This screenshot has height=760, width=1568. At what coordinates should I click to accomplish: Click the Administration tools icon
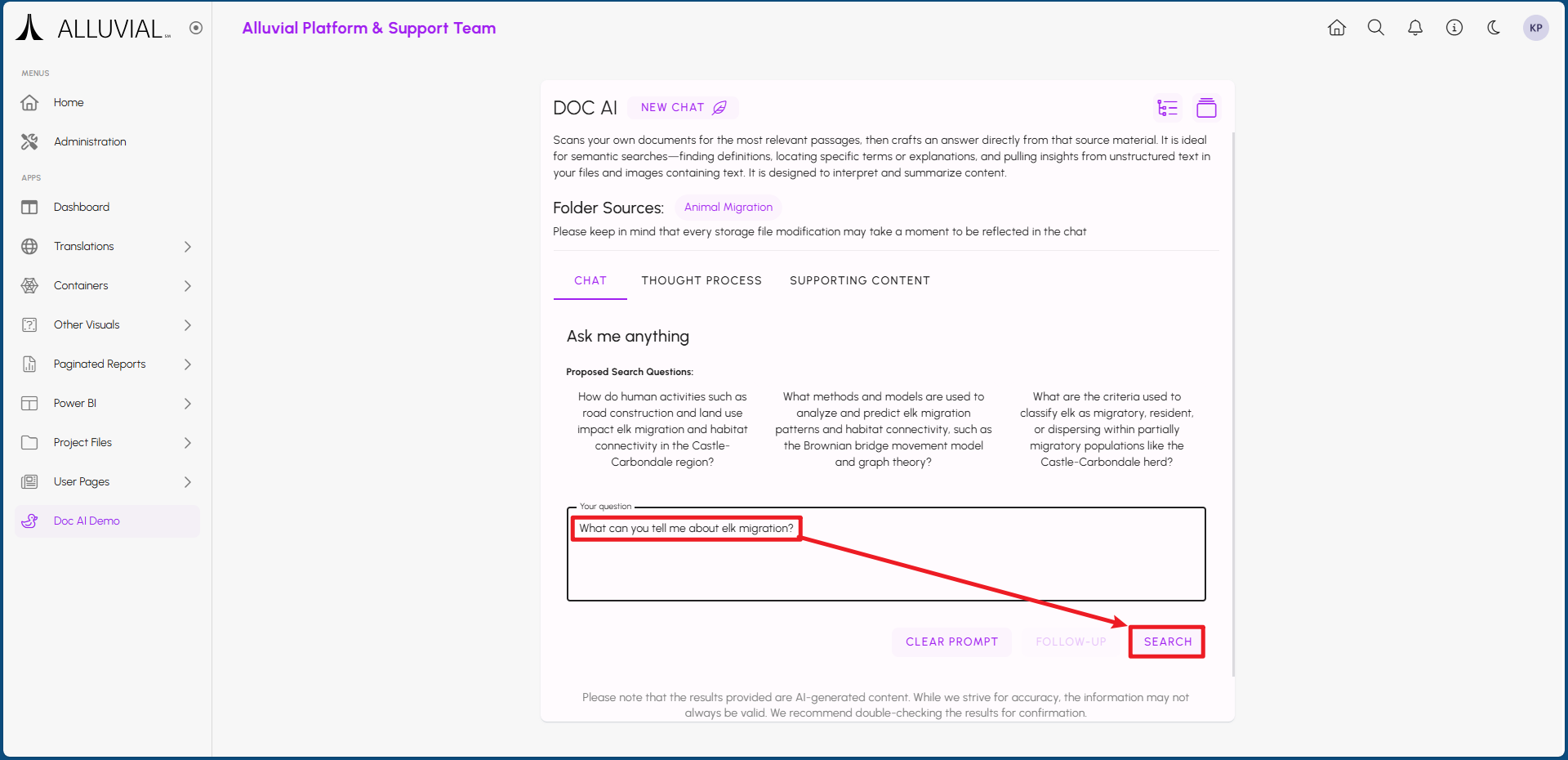tap(30, 142)
